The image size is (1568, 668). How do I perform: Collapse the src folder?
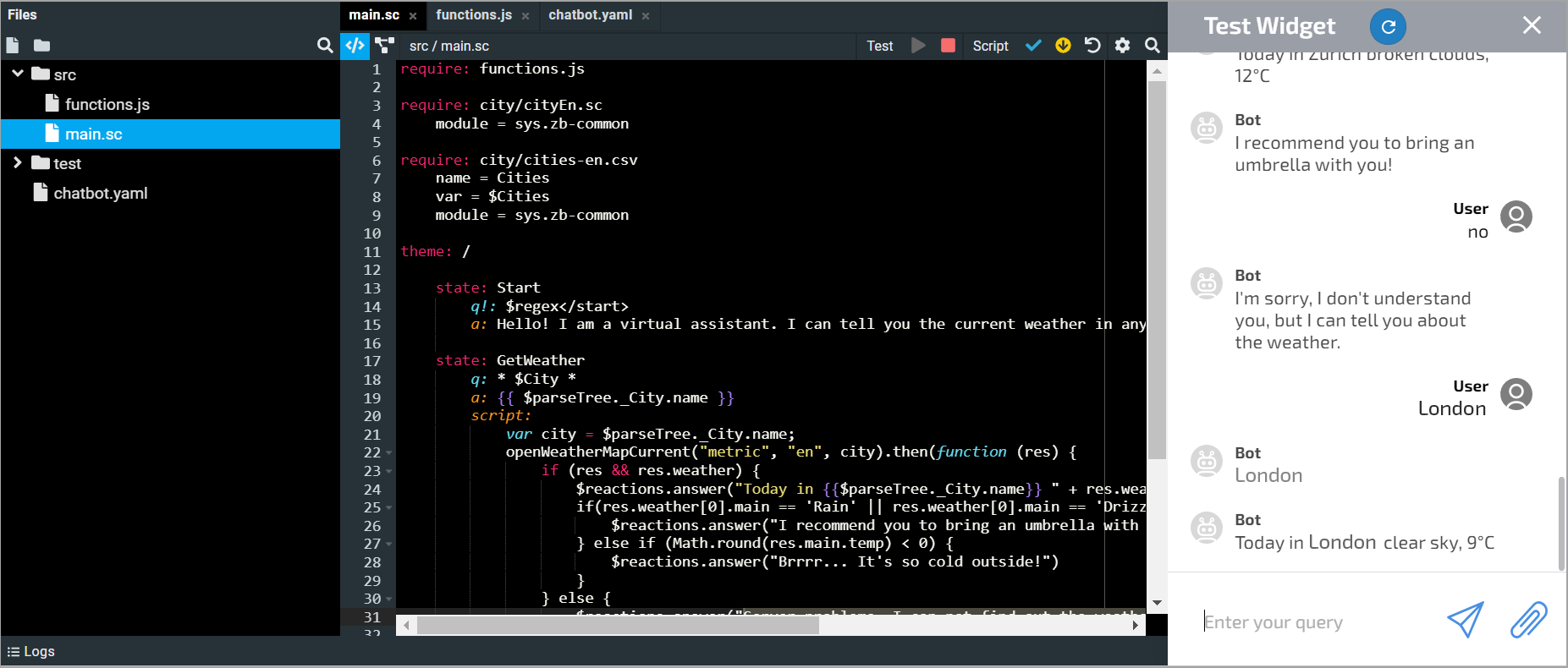coord(18,74)
